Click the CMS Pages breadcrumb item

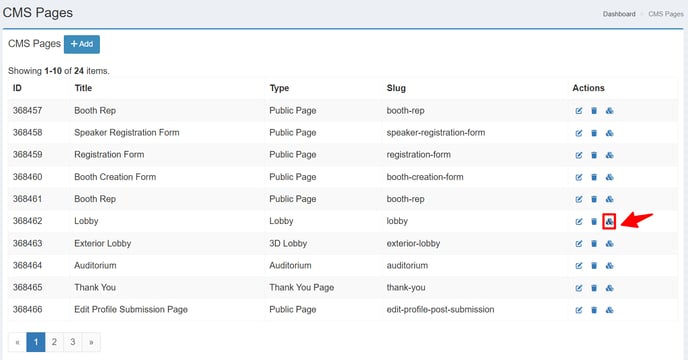[666, 14]
